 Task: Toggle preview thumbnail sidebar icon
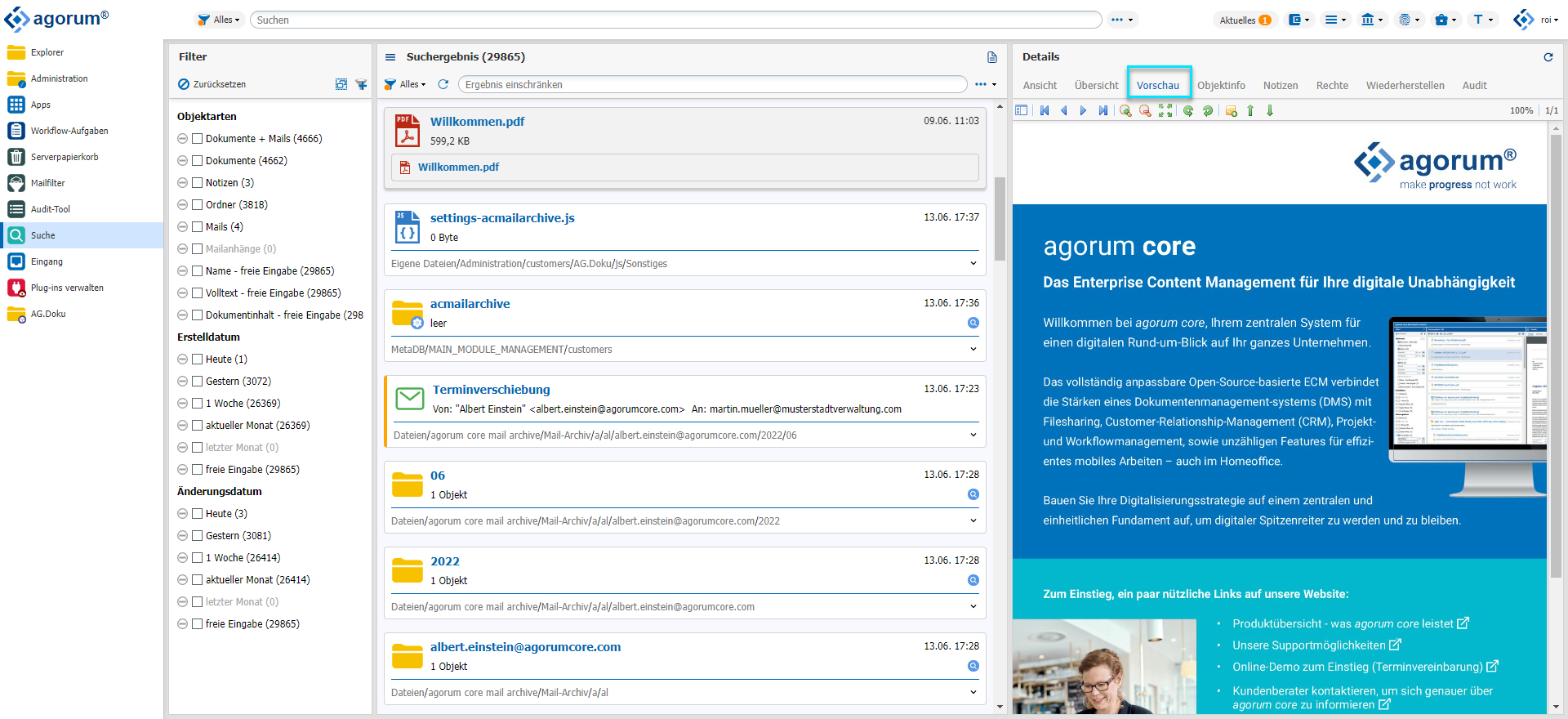[1022, 110]
